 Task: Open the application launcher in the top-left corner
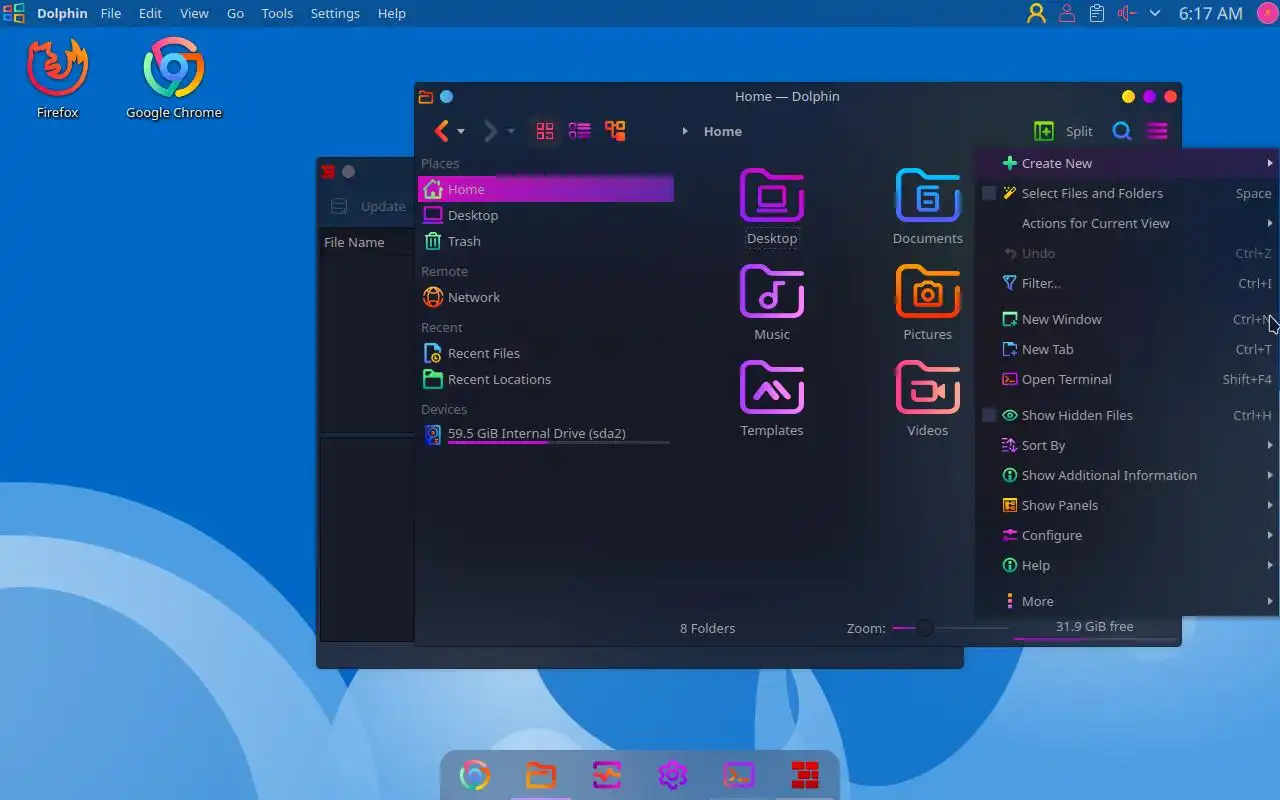[x=14, y=13]
